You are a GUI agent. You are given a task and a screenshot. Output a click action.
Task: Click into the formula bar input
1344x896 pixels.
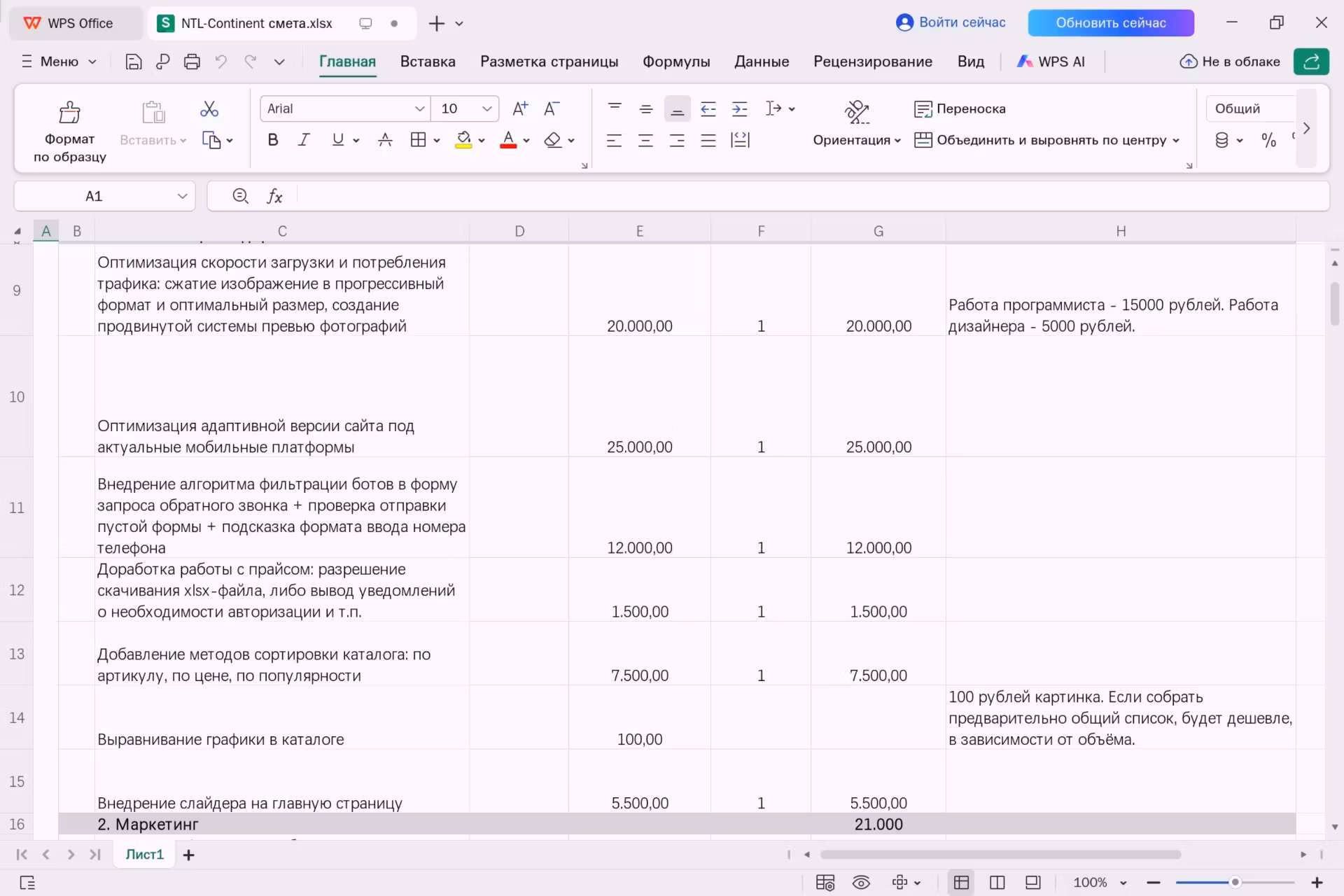[x=812, y=196]
